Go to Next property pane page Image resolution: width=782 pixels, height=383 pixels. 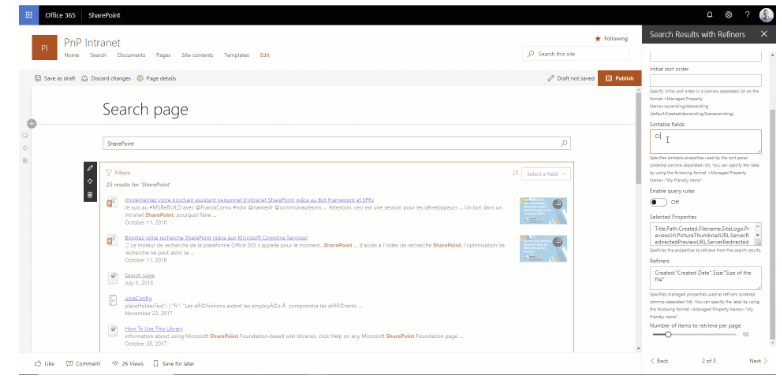click(x=758, y=361)
